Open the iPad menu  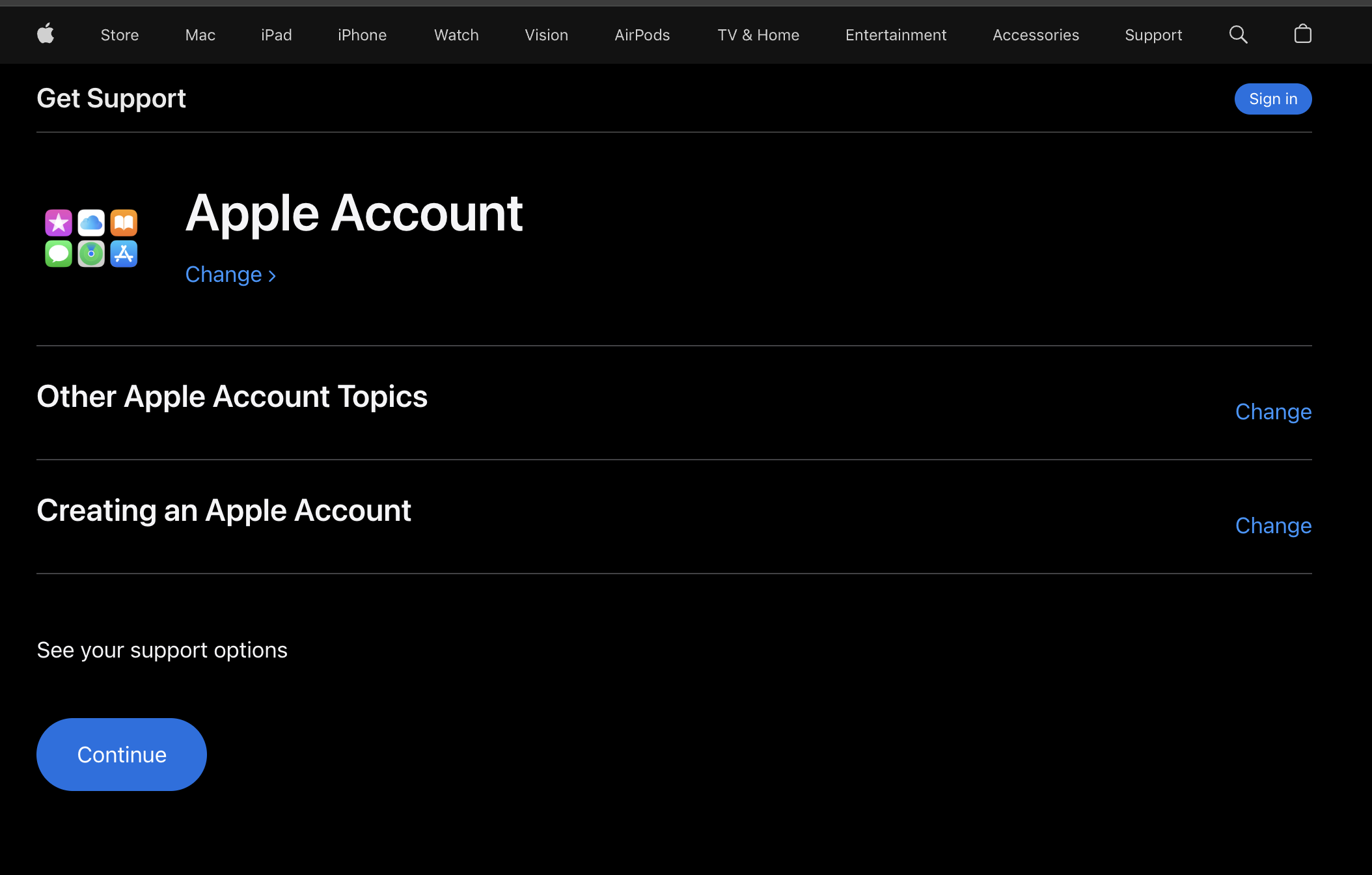(x=277, y=35)
